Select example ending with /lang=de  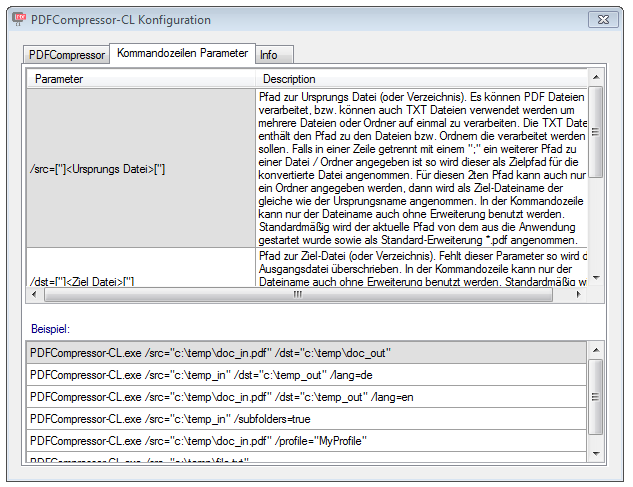(306, 375)
